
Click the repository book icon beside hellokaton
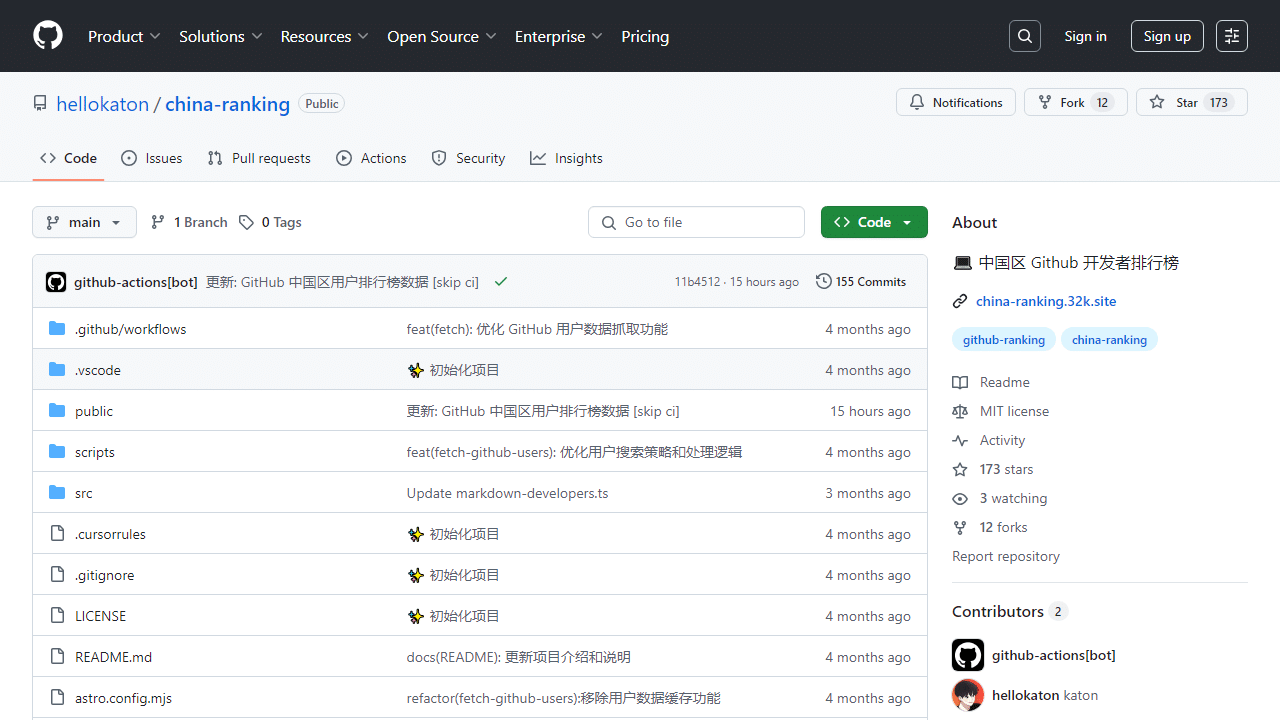pyautogui.click(x=40, y=104)
